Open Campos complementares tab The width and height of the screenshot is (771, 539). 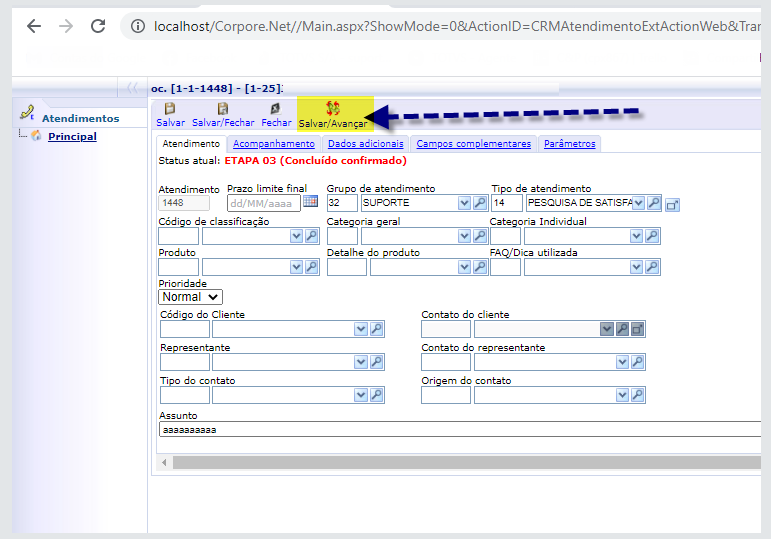pos(474,144)
